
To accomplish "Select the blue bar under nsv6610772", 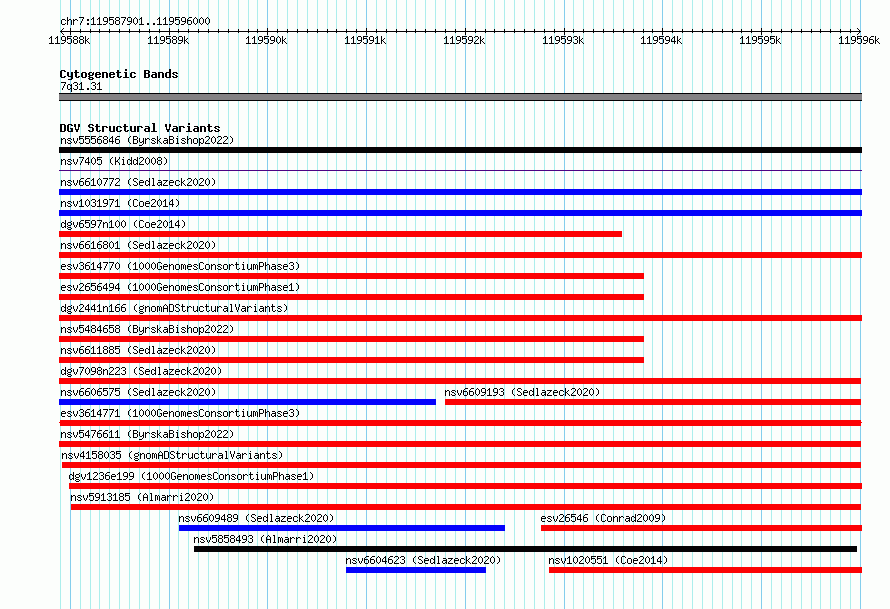I will [x=460, y=192].
